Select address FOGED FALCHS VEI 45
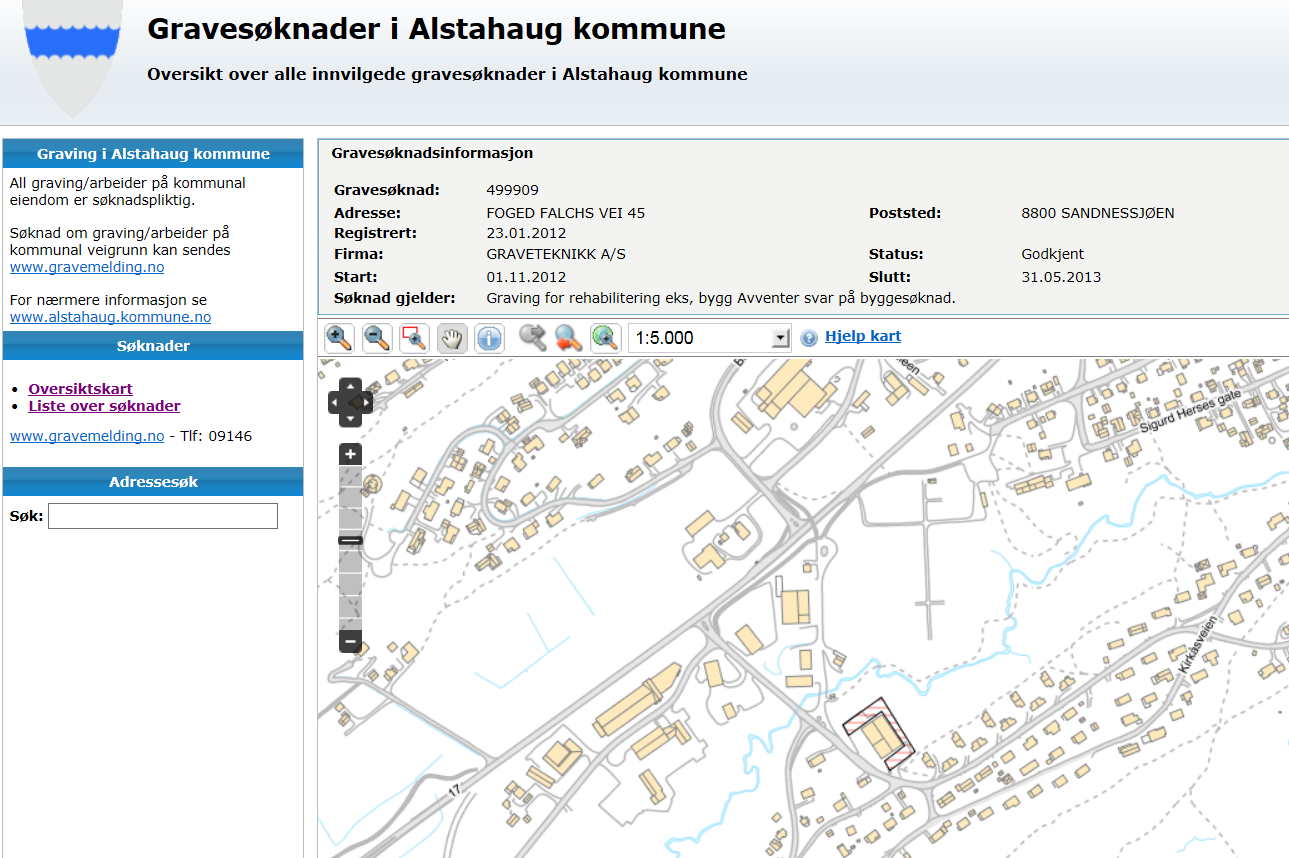The image size is (1289, 858). click(x=566, y=213)
